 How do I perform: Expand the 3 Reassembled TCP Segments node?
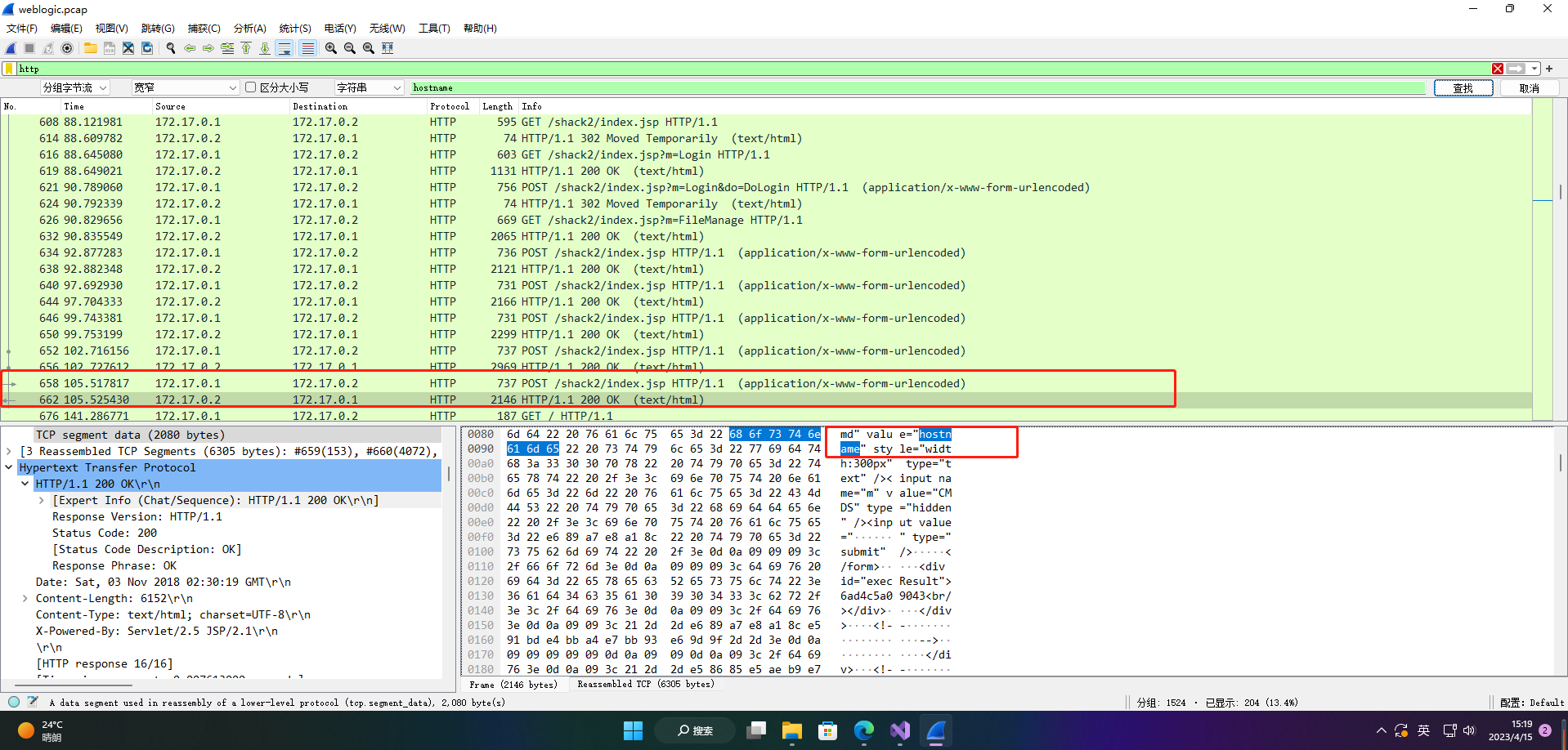tap(9, 451)
